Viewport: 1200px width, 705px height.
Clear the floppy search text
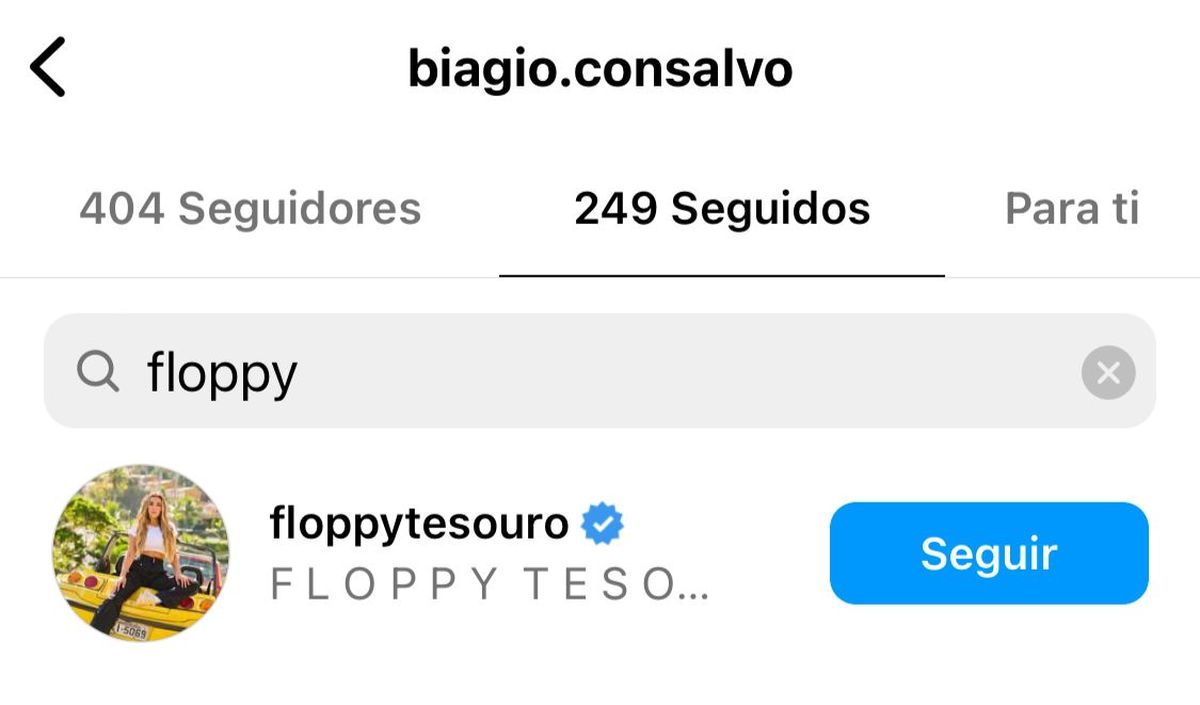[1108, 373]
